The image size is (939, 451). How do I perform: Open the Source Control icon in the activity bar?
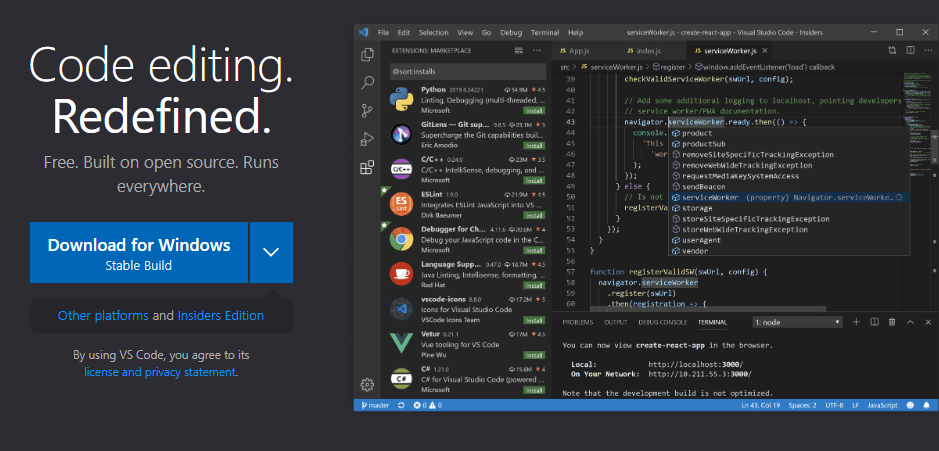[367, 111]
